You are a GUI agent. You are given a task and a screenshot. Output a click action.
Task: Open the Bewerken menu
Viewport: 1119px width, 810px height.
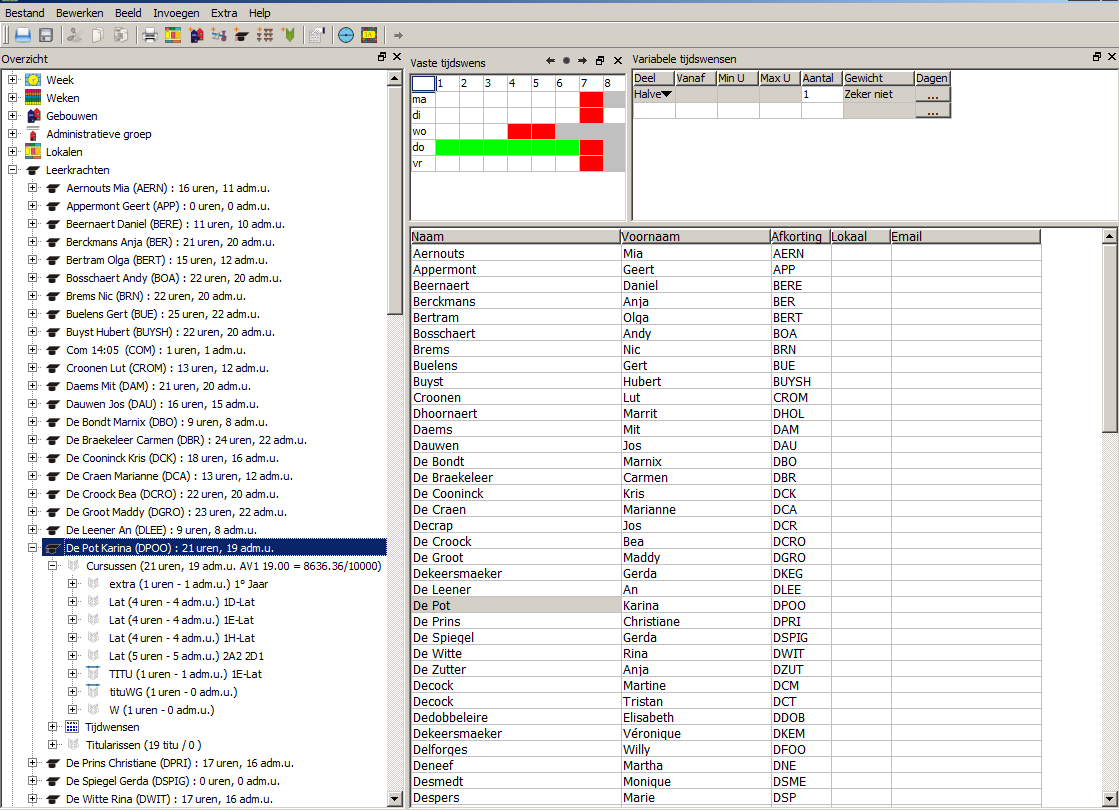coord(79,13)
